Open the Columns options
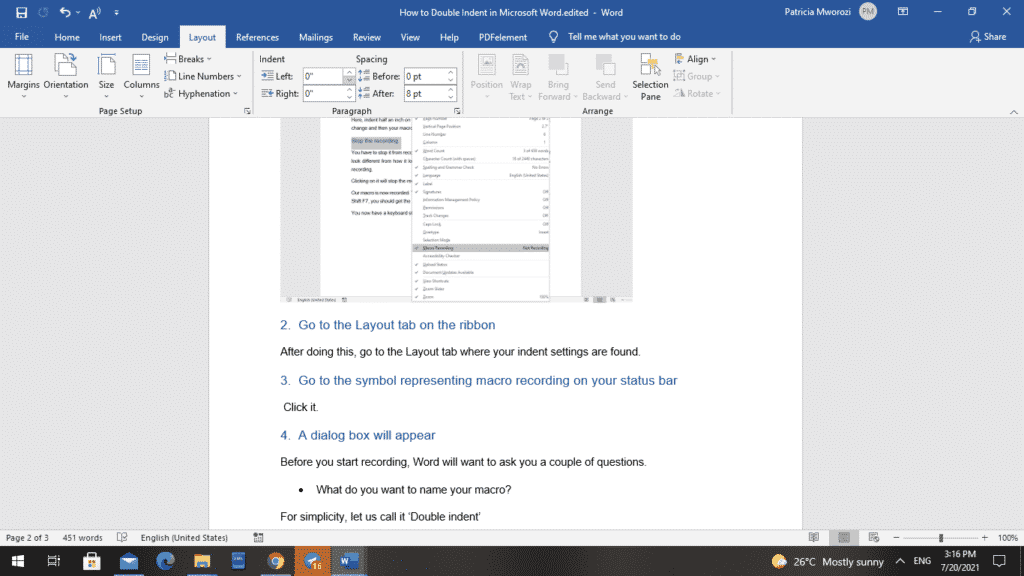Viewport: 1024px width, 576px height. coord(141,76)
